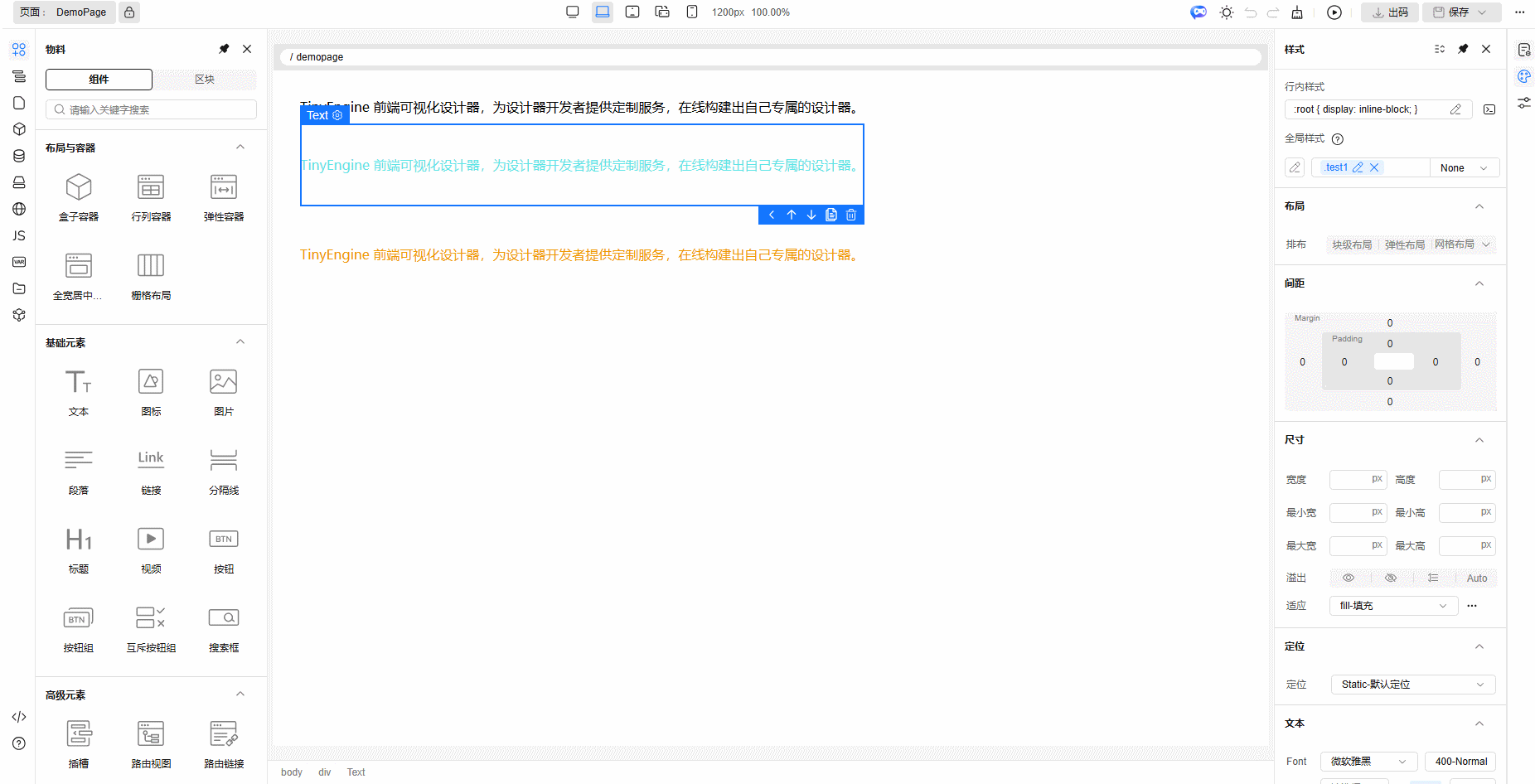
Task: Open the advanced sliders tab on right edge
Action: (1524, 103)
